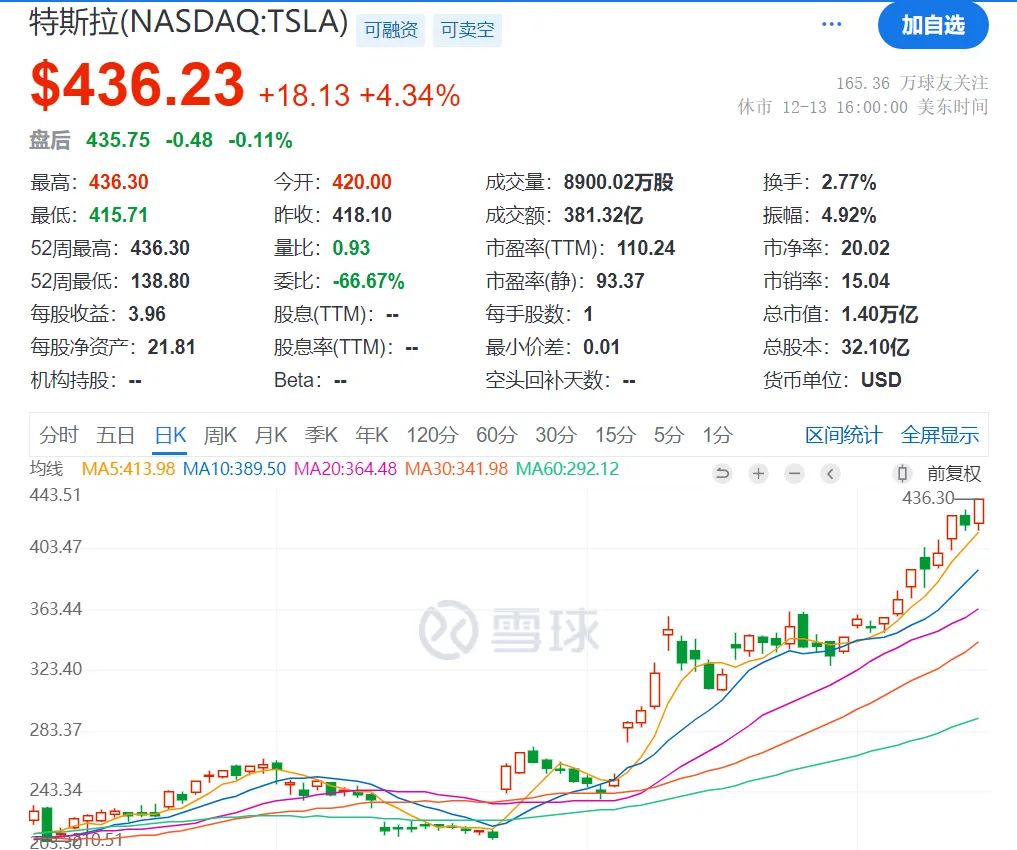
Task: Switch to the 分时 intraday tab
Action: pyautogui.click(x=59, y=435)
